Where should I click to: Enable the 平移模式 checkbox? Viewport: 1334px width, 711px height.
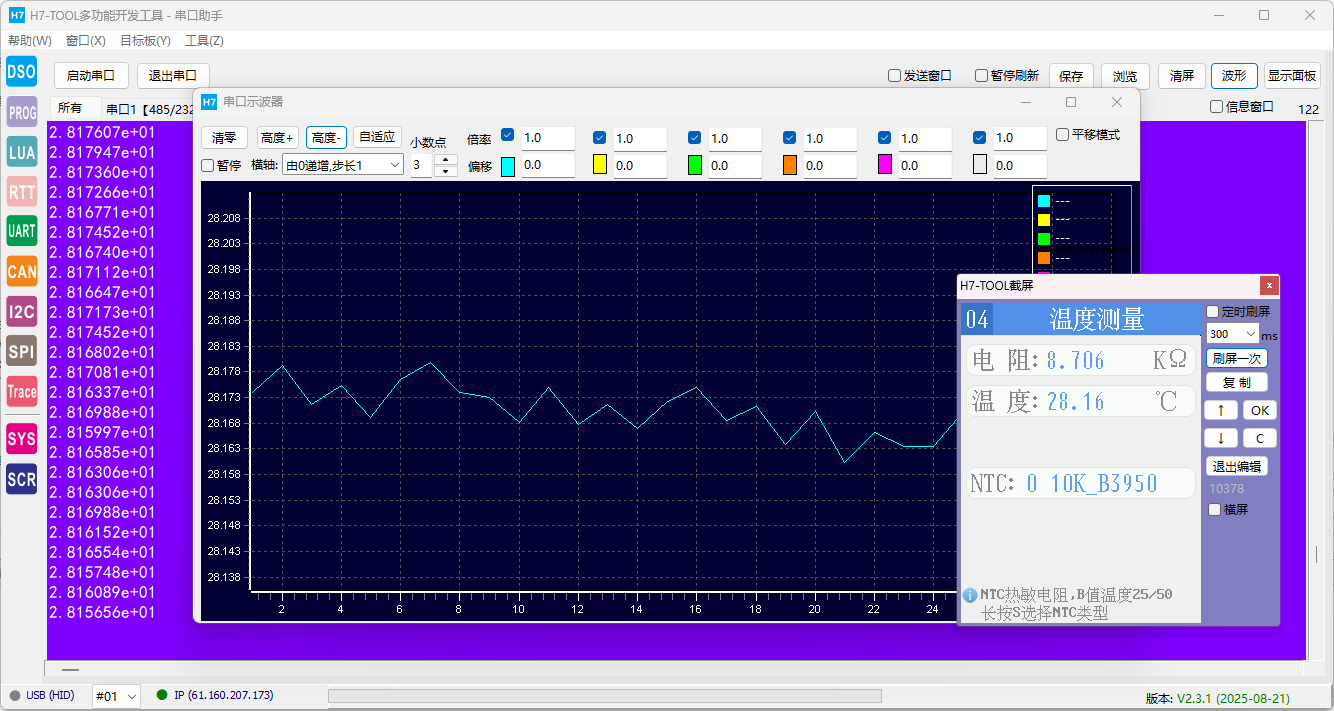1063,135
